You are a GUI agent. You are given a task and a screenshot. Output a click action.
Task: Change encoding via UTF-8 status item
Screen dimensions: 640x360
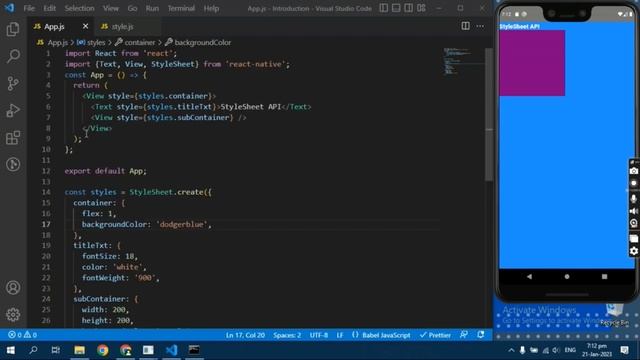pos(319,335)
